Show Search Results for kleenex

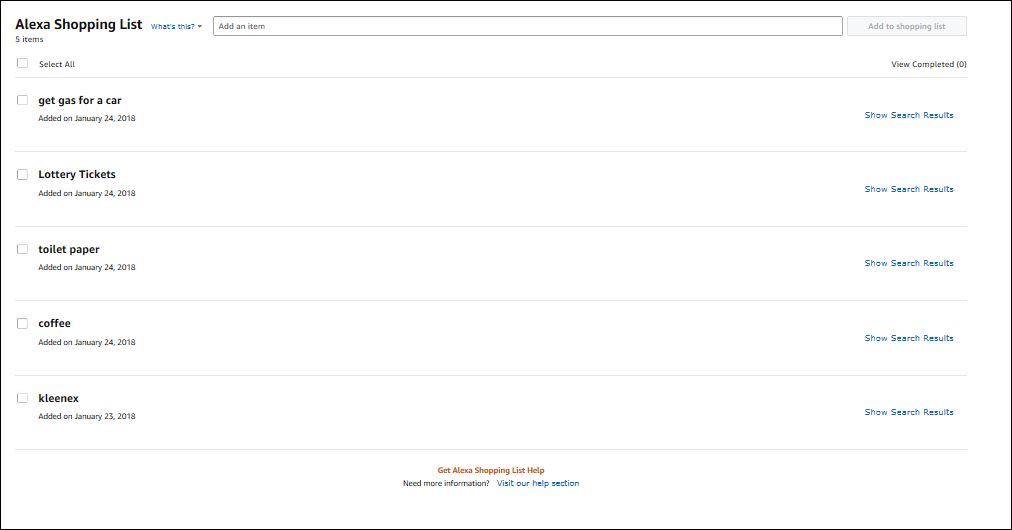tap(908, 412)
